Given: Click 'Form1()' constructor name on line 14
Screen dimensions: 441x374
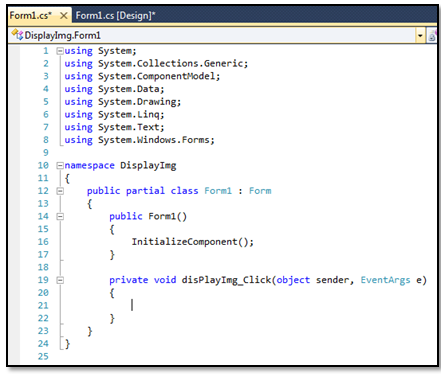Looking at the screenshot, I should 167,216.
